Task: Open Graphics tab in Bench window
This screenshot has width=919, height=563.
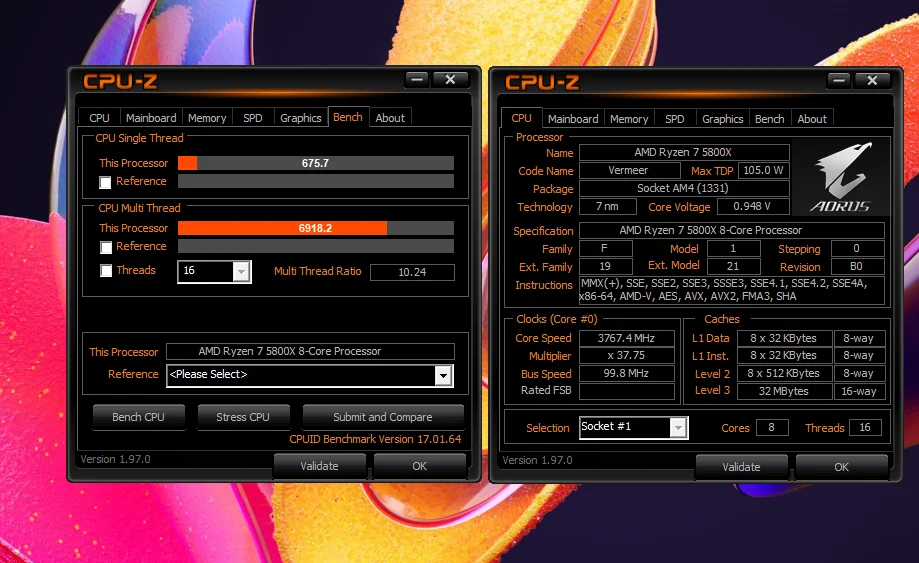Action: [301, 118]
